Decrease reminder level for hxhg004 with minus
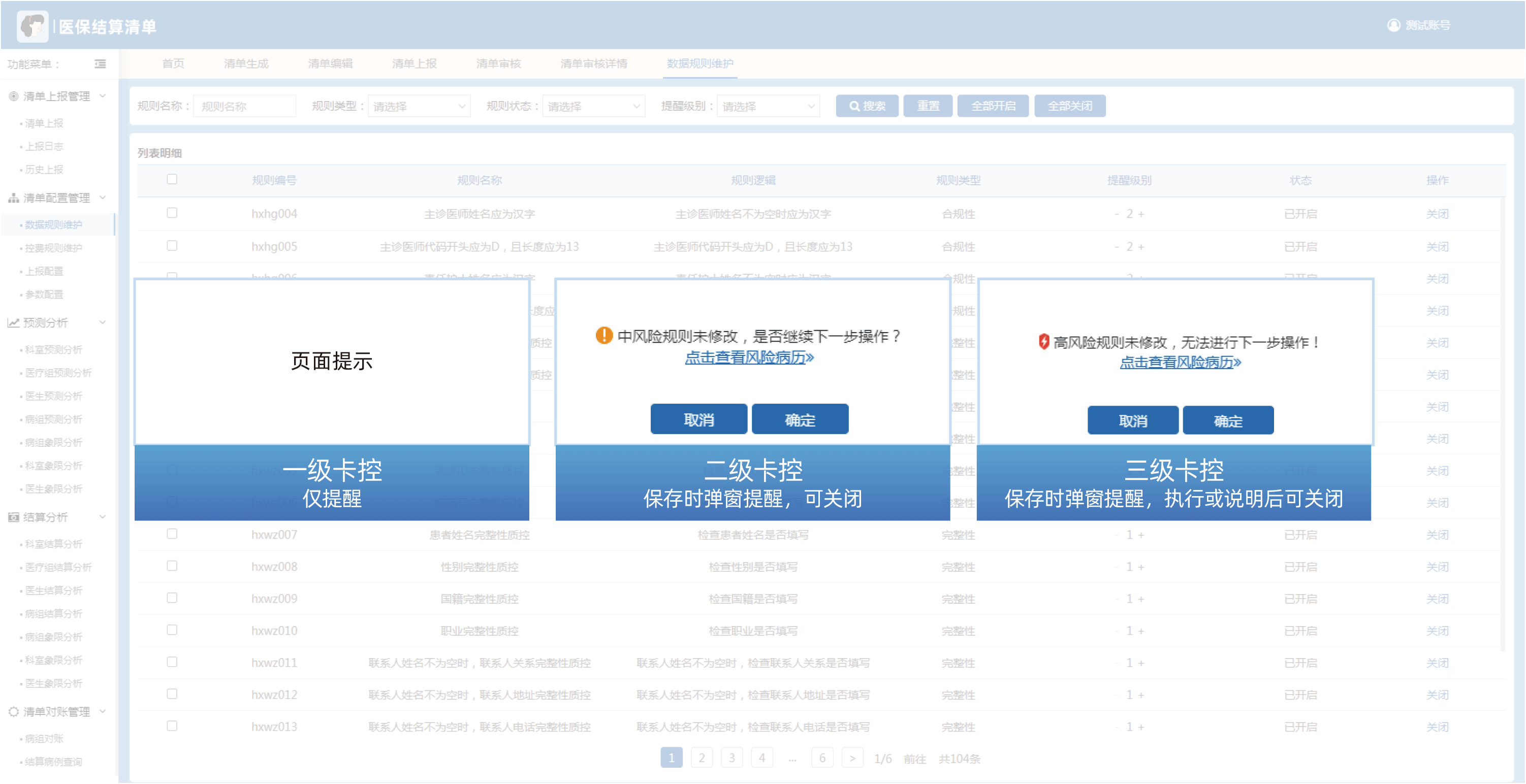 click(x=1117, y=214)
